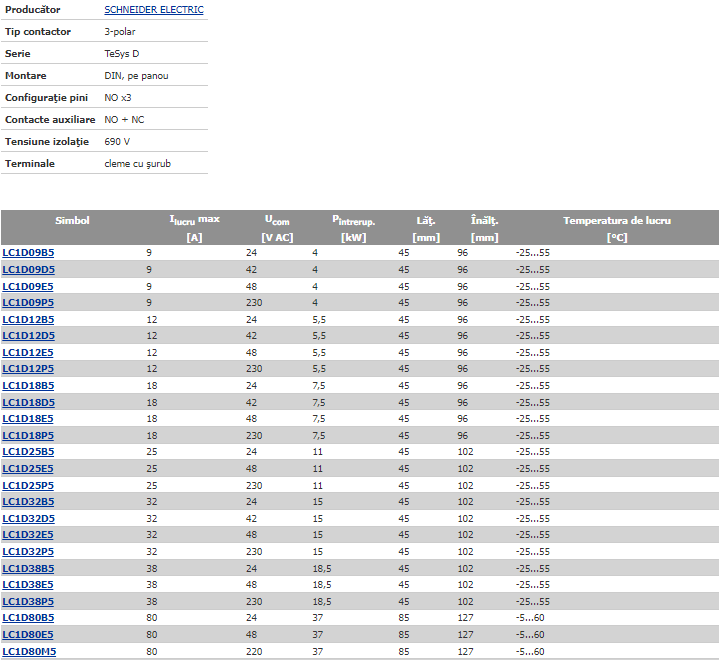Click the 18,5 power cell in LC1D38B5 row

click(322, 569)
